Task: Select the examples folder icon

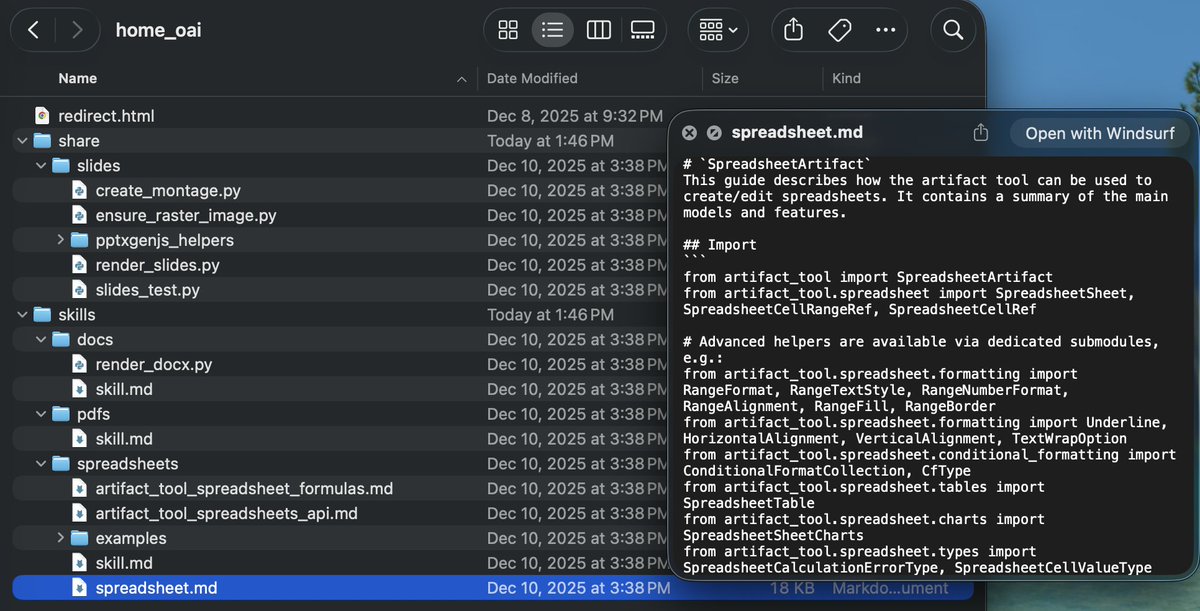Action: pyautogui.click(x=80, y=538)
